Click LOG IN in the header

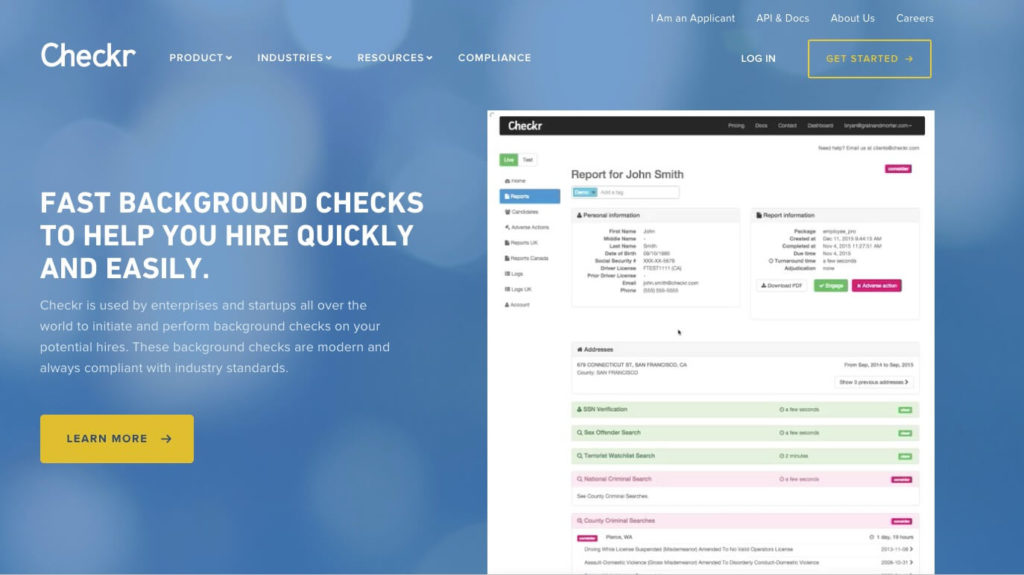[x=758, y=58]
